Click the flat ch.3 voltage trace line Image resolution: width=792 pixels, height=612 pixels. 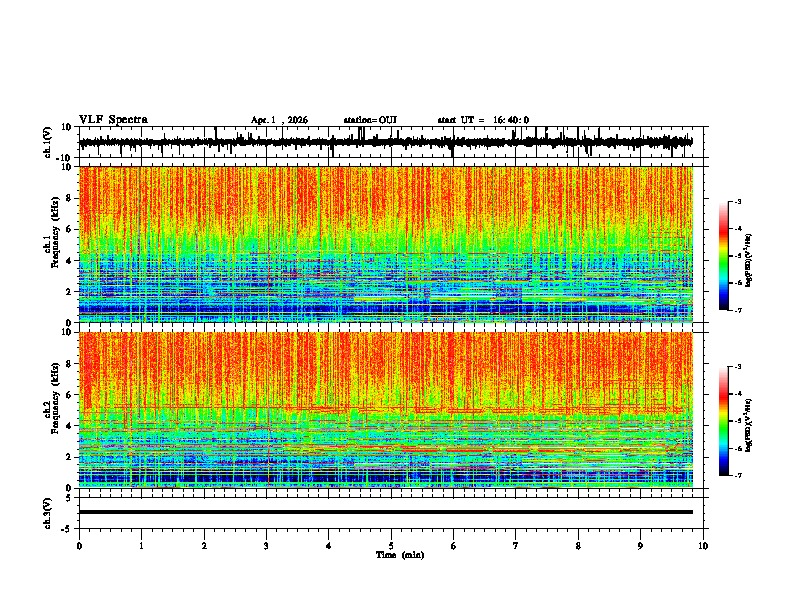386,512
